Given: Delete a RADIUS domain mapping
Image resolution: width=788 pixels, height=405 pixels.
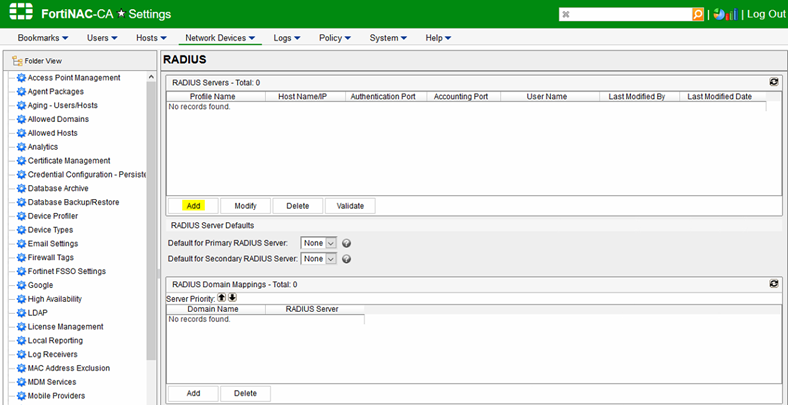Looking at the screenshot, I should tap(245, 393).
